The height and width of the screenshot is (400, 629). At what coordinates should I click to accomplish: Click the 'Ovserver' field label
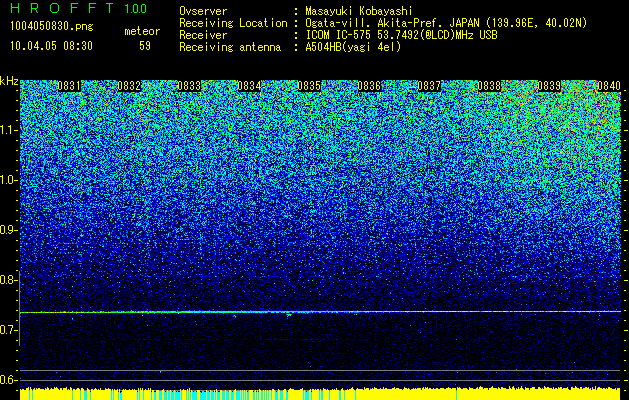click(x=203, y=11)
